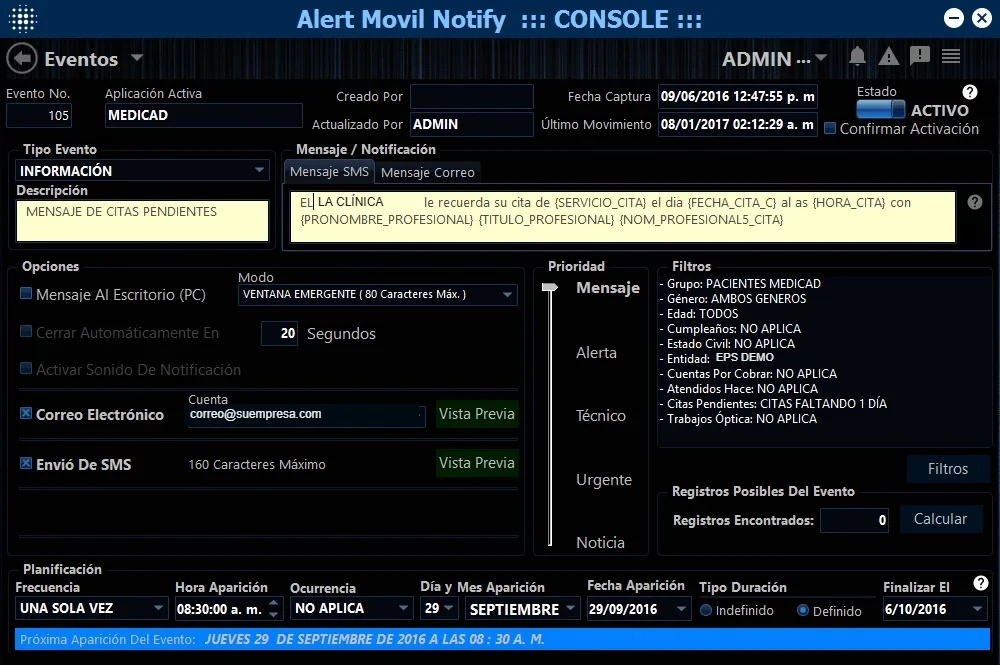The height and width of the screenshot is (665, 1000).
Task: Click the seconds value field 20
Action: click(279, 333)
